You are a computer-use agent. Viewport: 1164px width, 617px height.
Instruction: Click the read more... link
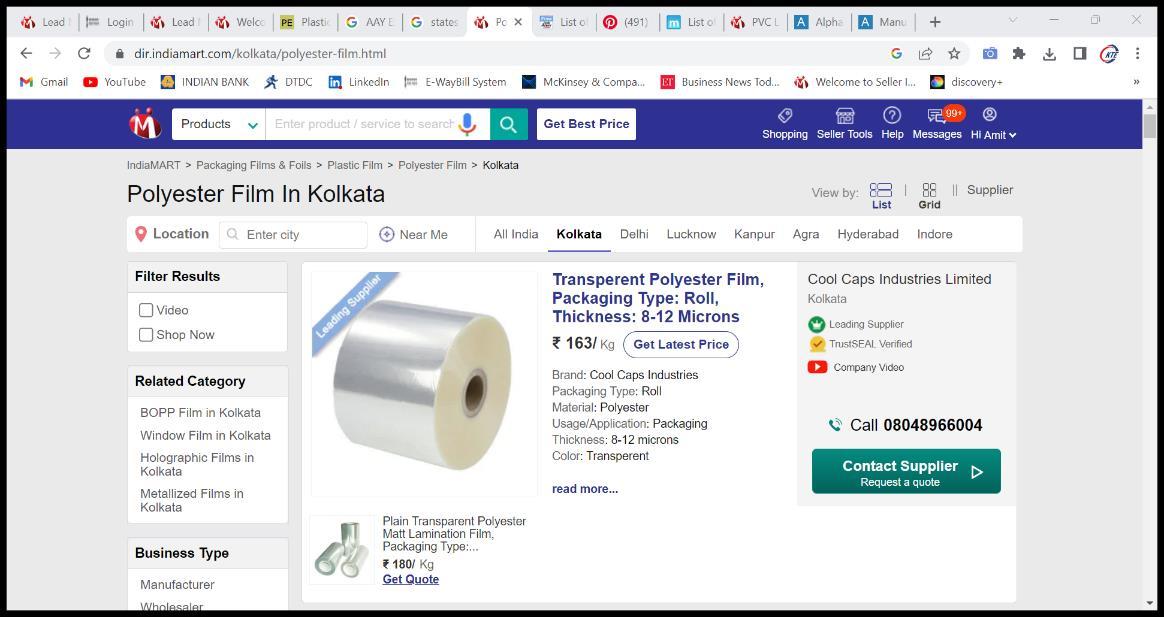coord(585,489)
